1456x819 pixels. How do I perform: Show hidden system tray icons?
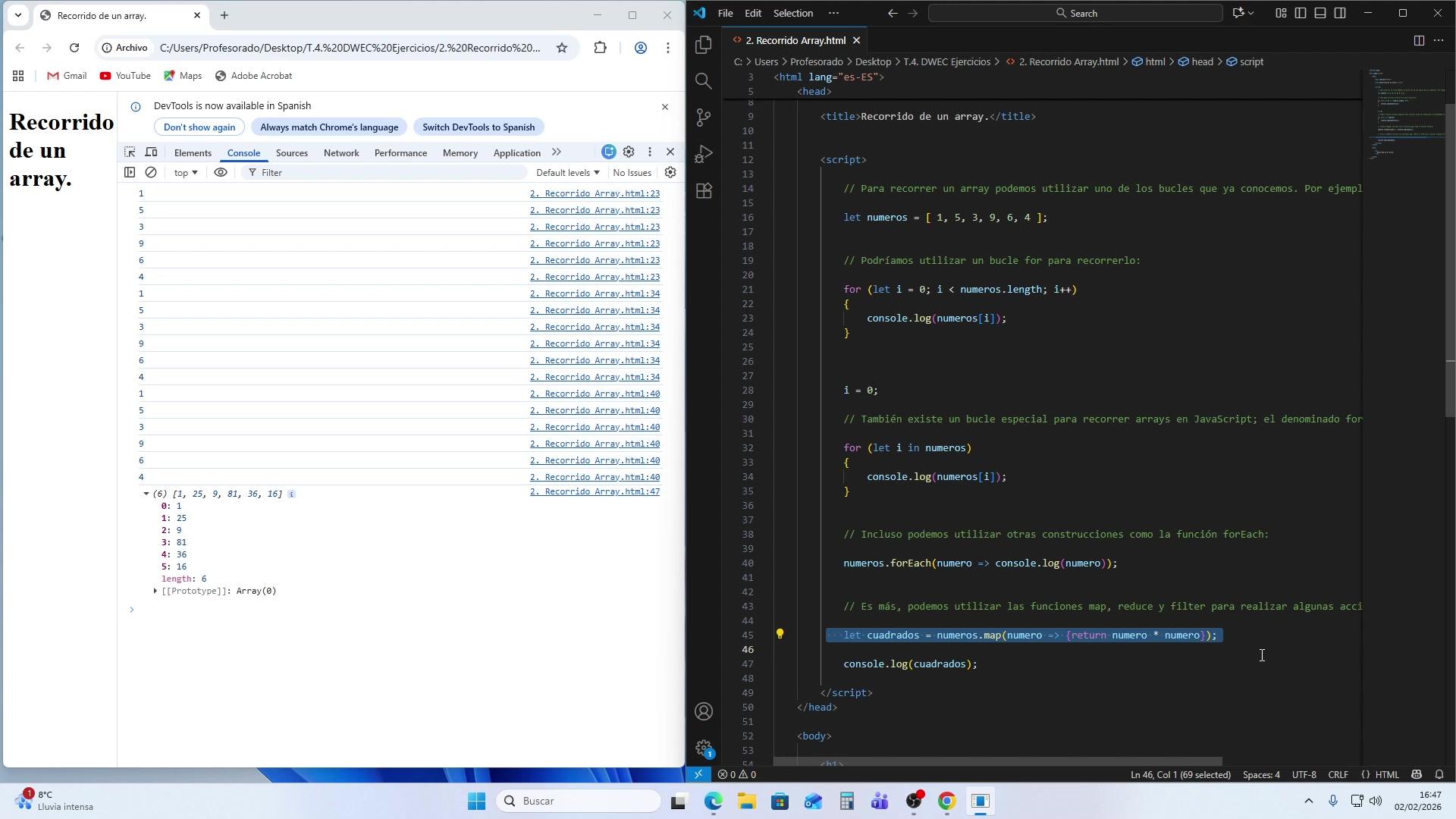point(1308,801)
